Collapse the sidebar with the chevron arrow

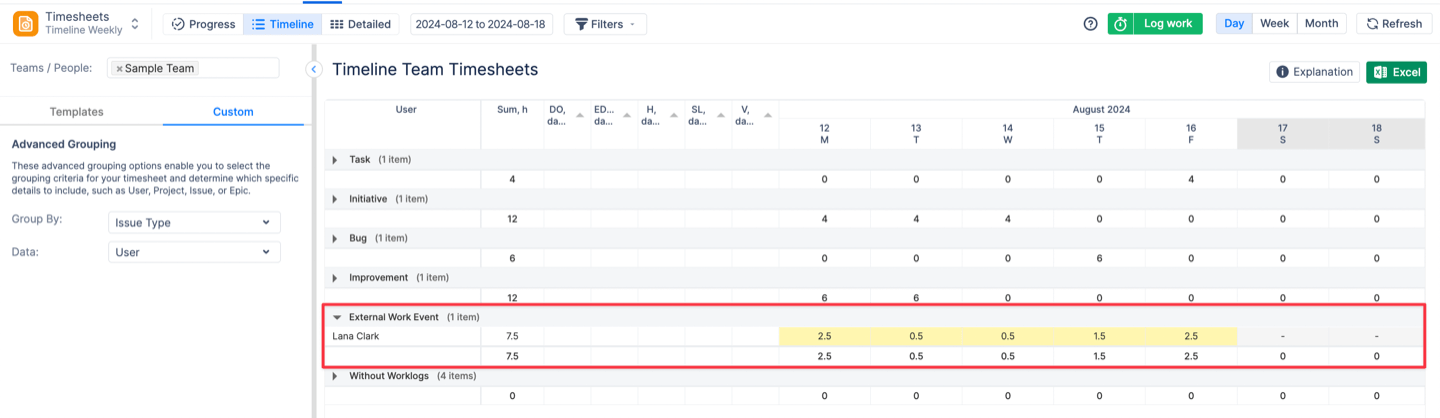pyautogui.click(x=313, y=69)
